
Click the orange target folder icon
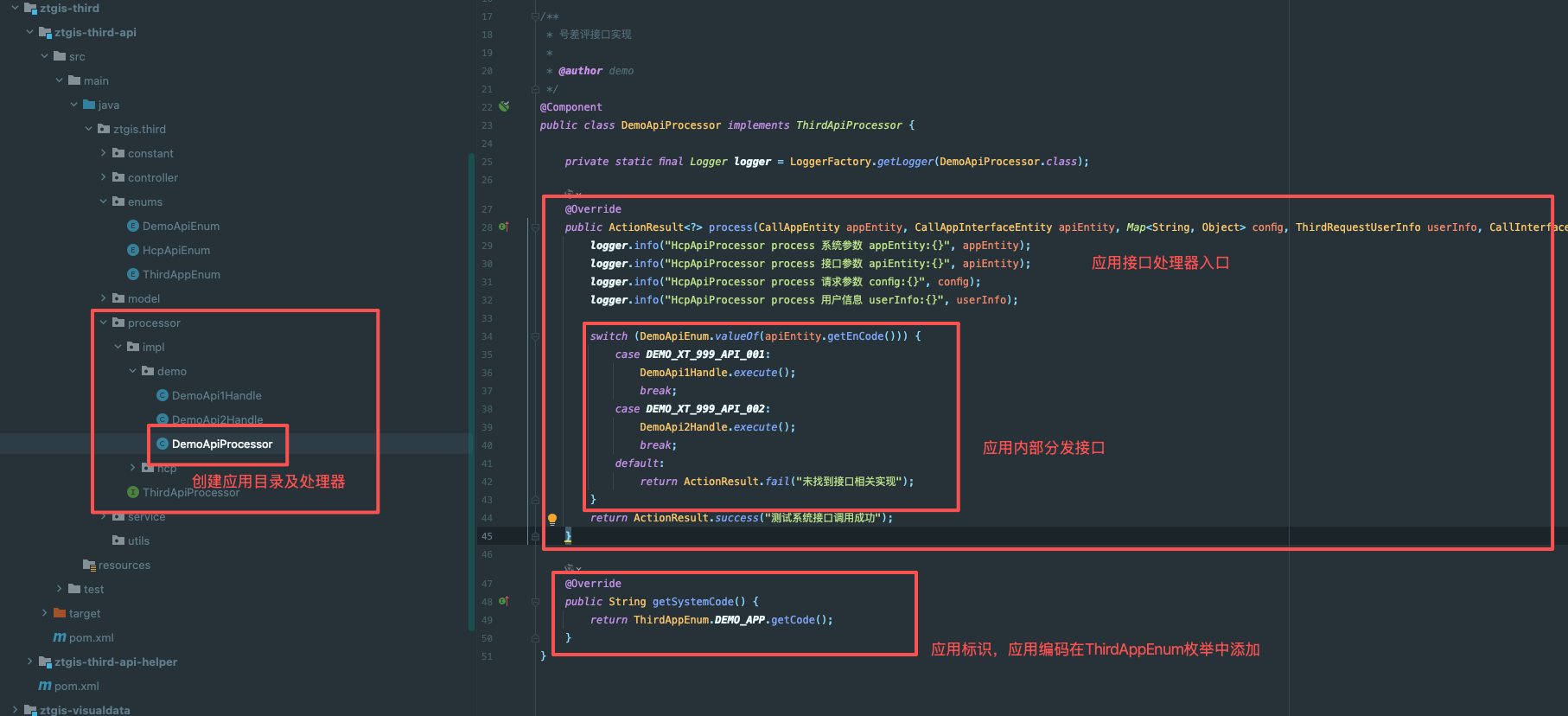[60, 613]
